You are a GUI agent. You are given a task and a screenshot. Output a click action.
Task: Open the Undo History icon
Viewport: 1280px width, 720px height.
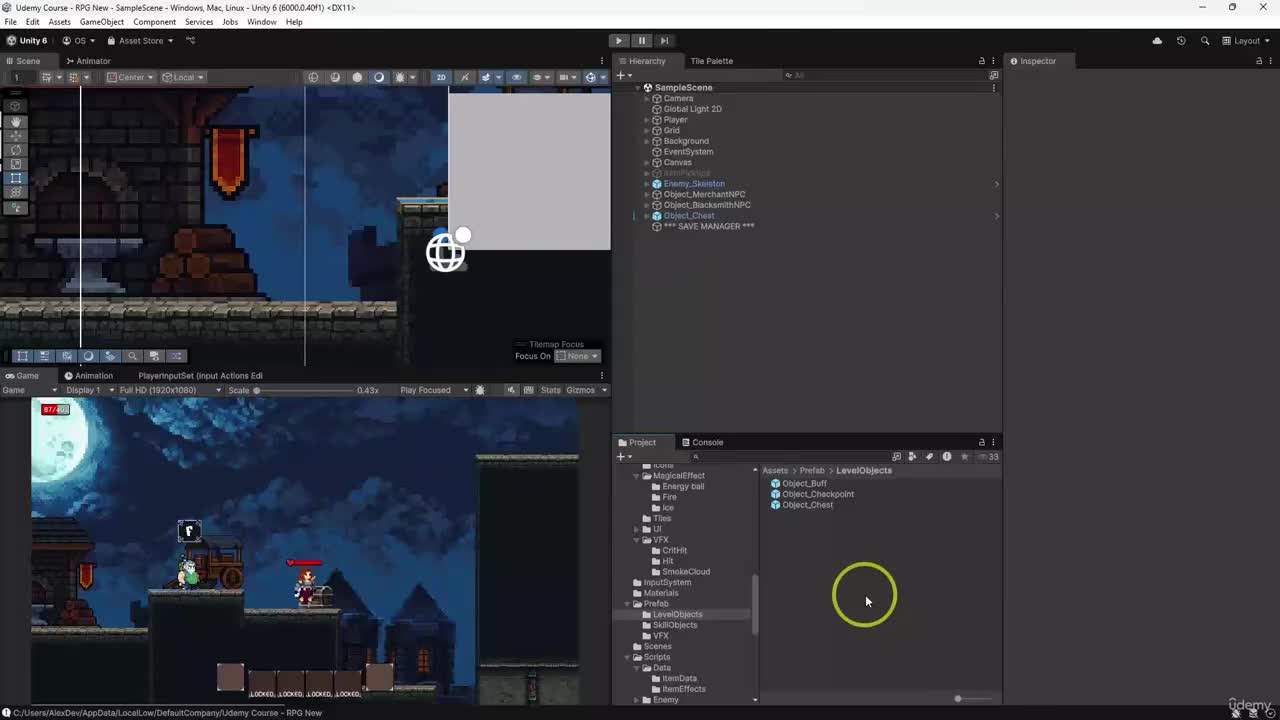(x=1181, y=41)
